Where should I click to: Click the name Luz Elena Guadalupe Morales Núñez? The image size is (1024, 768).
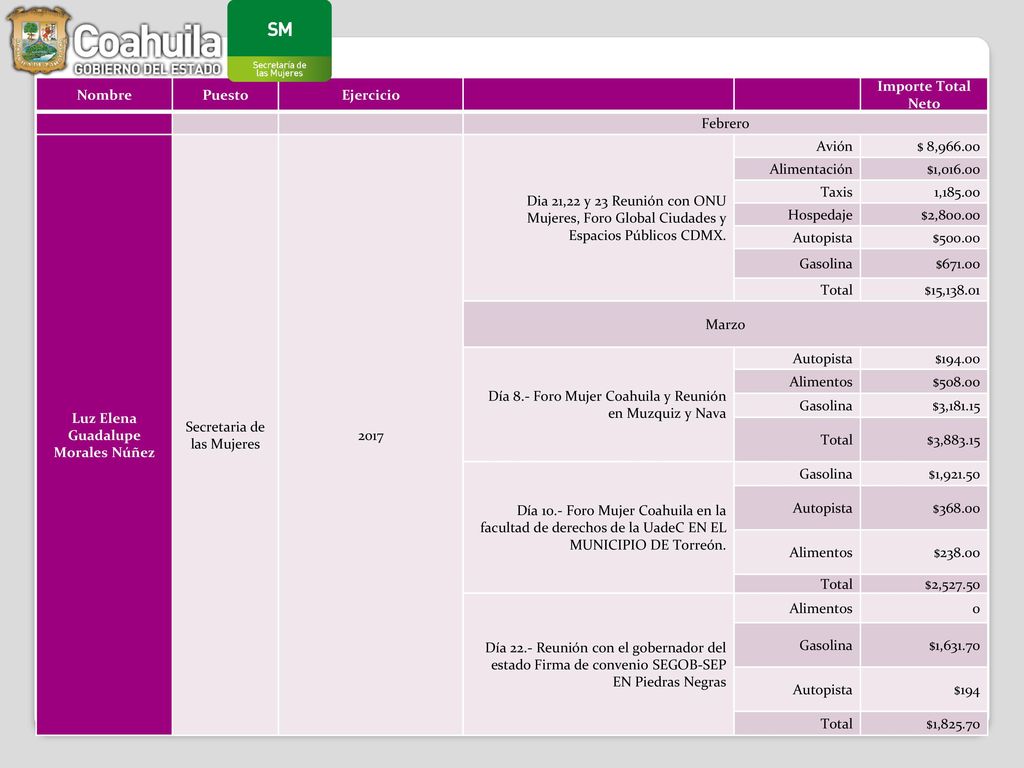[104, 435]
